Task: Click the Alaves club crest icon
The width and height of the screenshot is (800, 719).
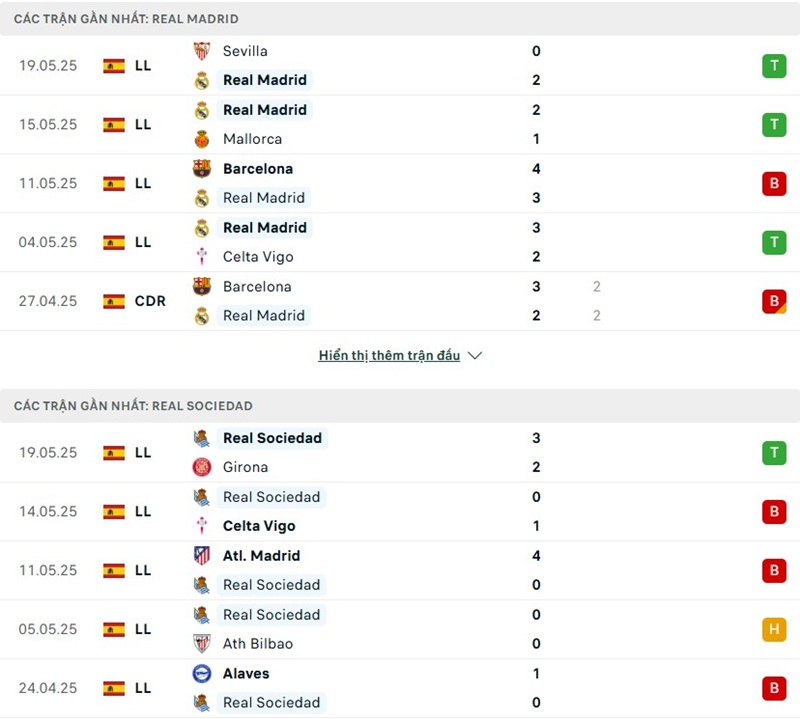Action: point(202,674)
